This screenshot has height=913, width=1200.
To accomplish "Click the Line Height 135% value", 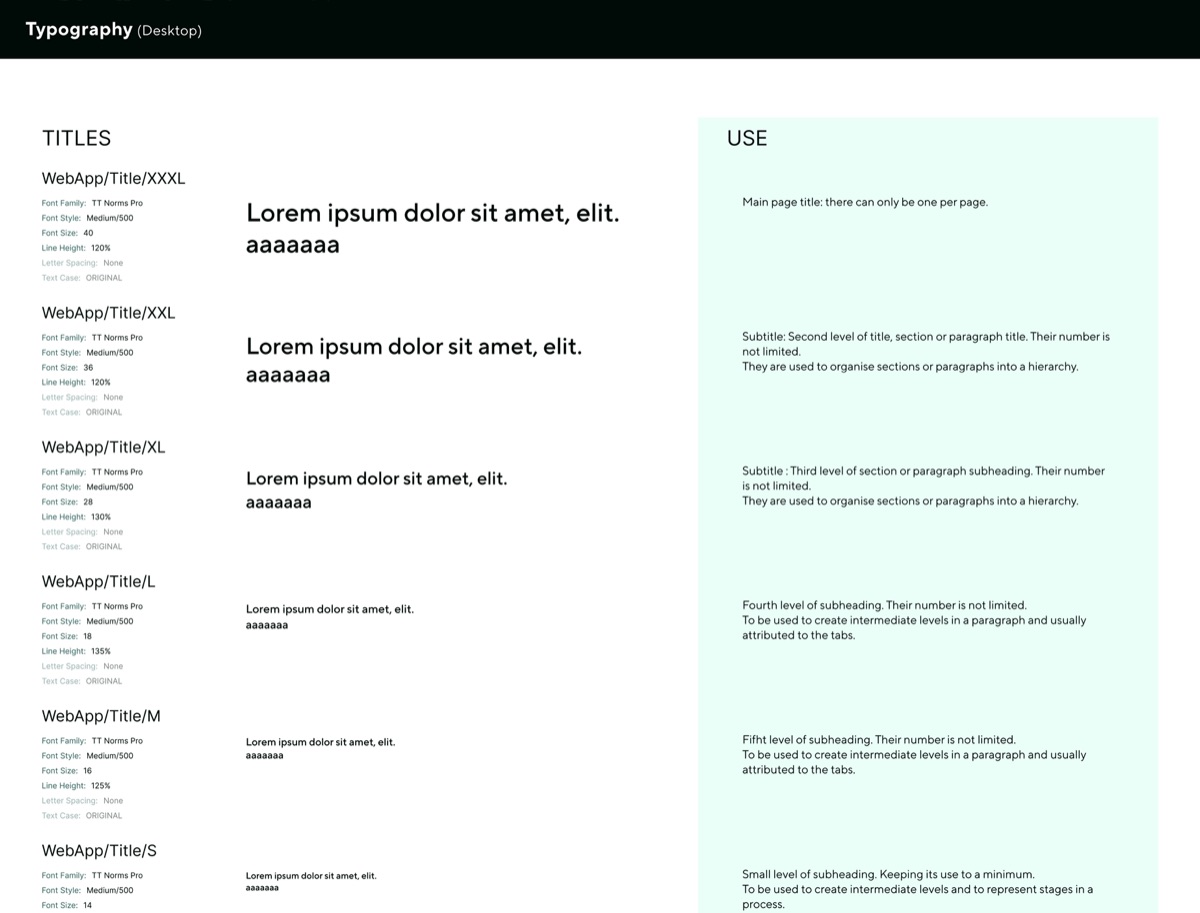I will pyautogui.click(x=101, y=651).
